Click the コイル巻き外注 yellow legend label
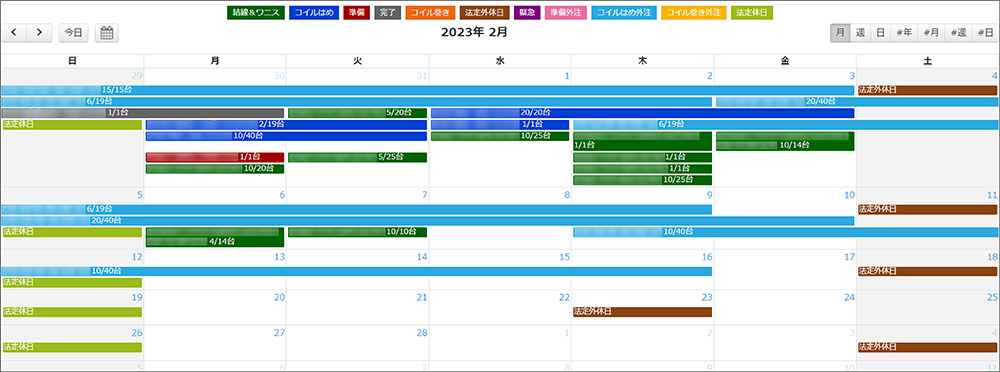 point(693,12)
